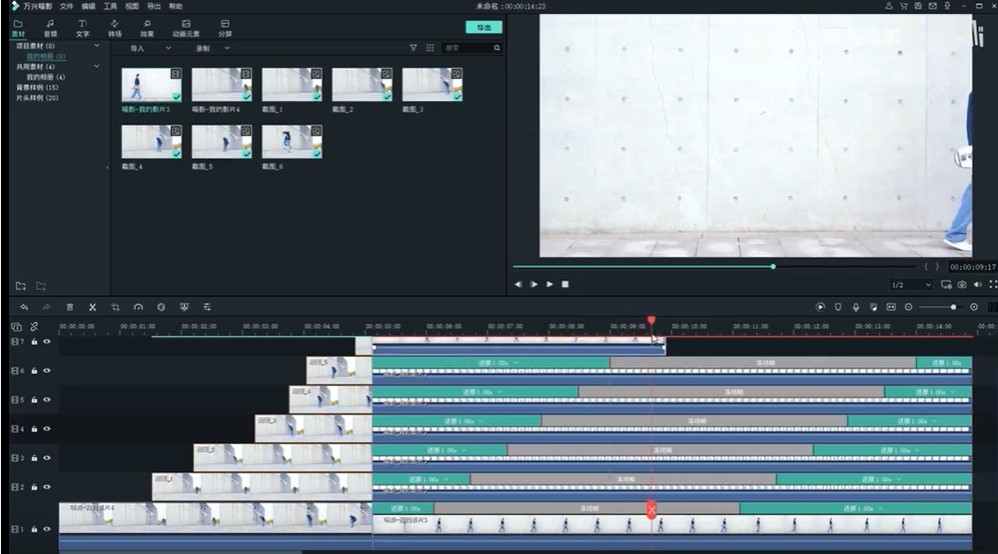Screen dimensions: 998x554
Task: Adjust the timeline zoom slider handle
Action: click(953, 307)
